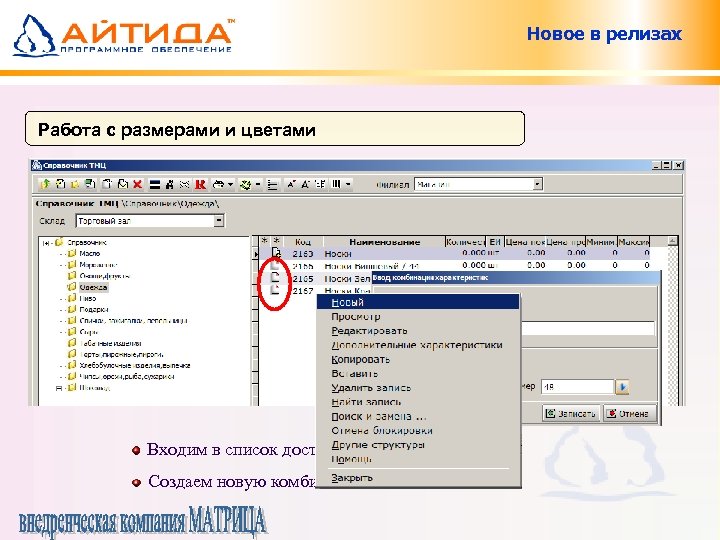Click the Записать button in the dialog
The width and height of the screenshot is (720, 540).
tap(571, 413)
